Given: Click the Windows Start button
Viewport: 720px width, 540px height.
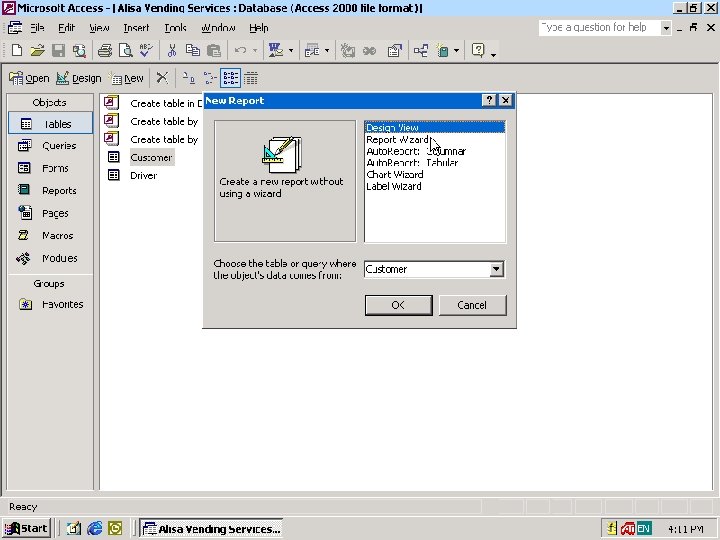Looking at the screenshot, I should coord(27,529).
